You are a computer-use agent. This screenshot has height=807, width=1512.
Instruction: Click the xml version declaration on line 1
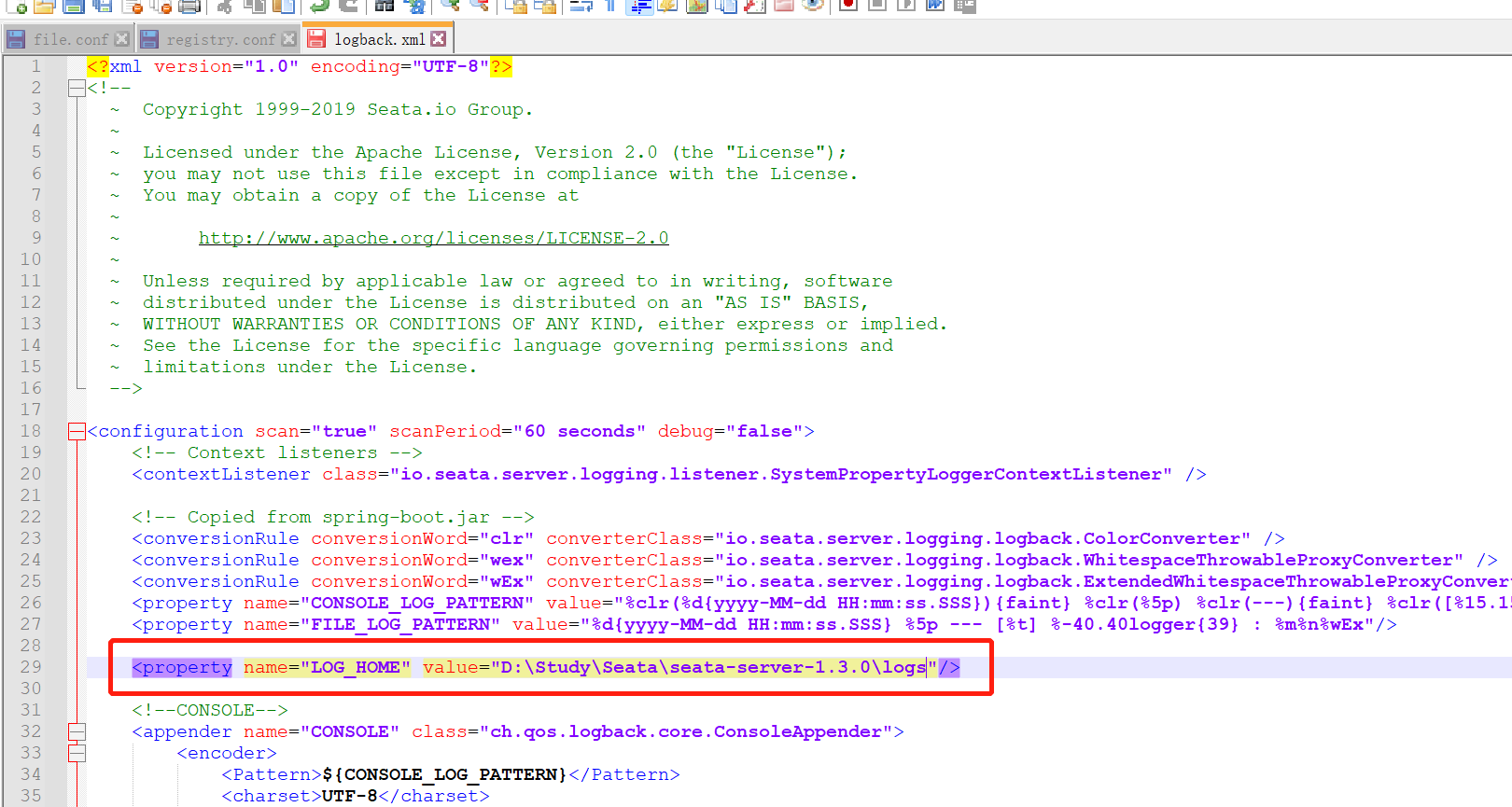[300, 66]
